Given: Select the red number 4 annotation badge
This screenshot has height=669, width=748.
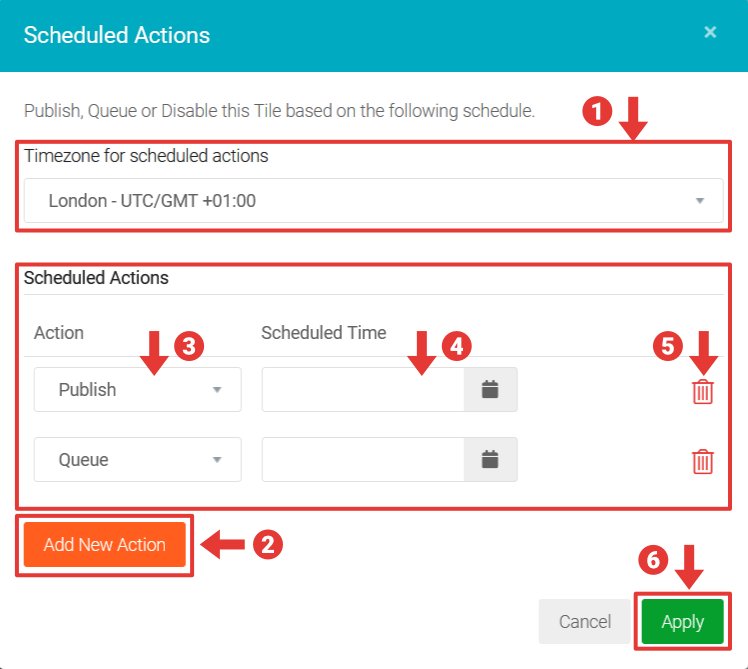Looking at the screenshot, I should (456, 346).
